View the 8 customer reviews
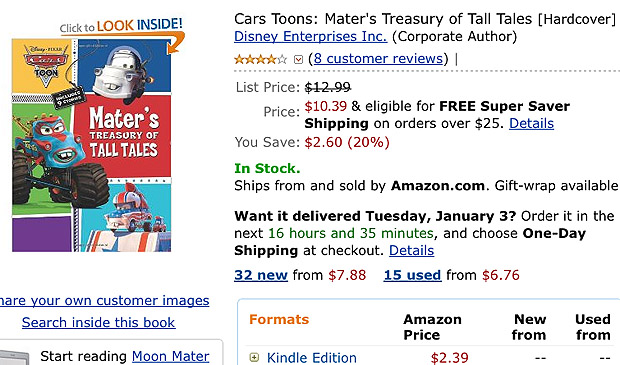Image resolution: width=620 pixels, height=365 pixels. pyautogui.click(x=378, y=59)
